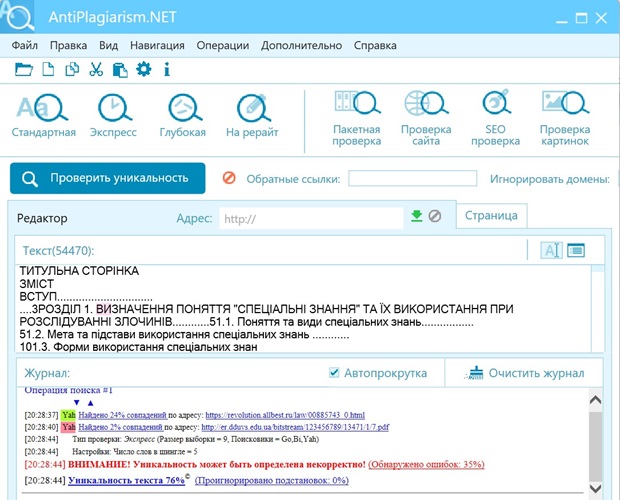Switch to the Редактор tab
The image size is (620, 500).
pos(42,218)
